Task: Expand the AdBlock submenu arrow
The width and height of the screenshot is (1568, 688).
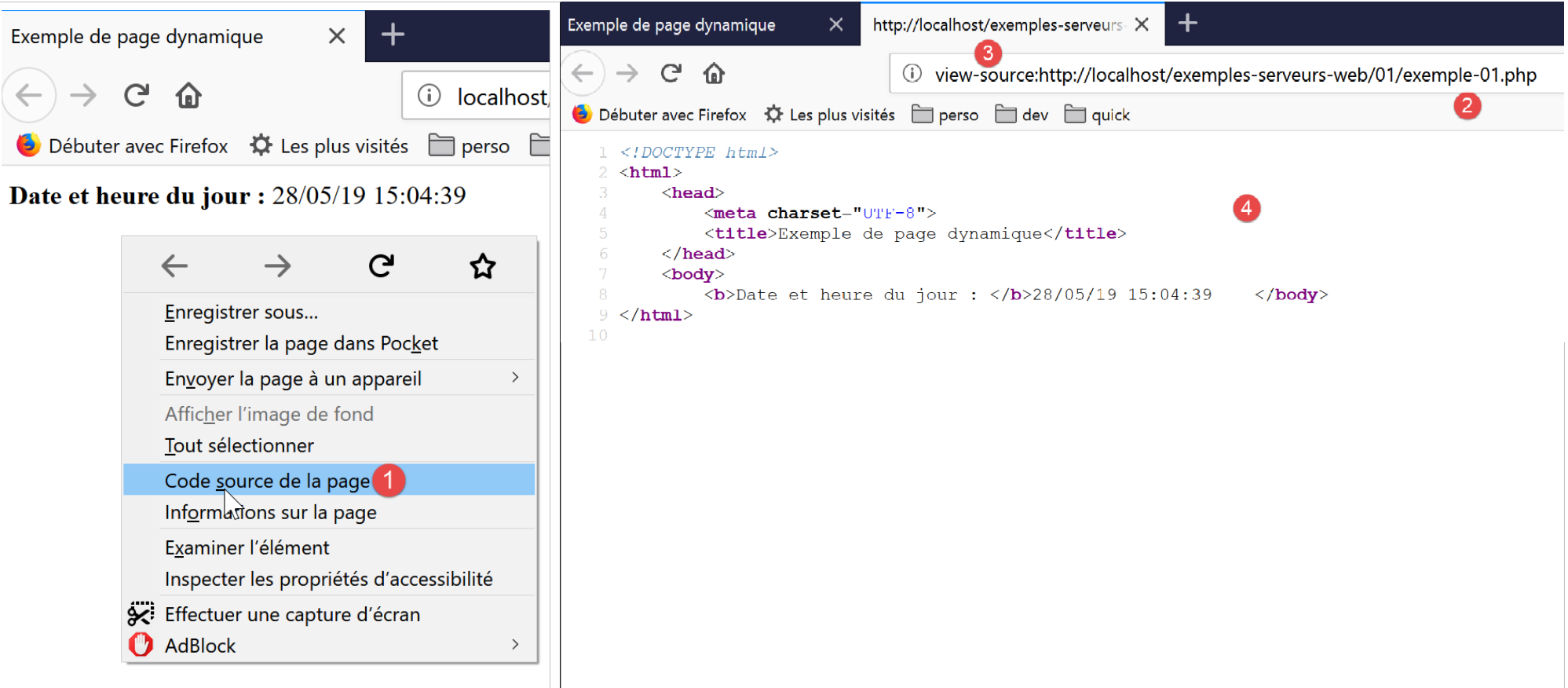Action: 514,645
